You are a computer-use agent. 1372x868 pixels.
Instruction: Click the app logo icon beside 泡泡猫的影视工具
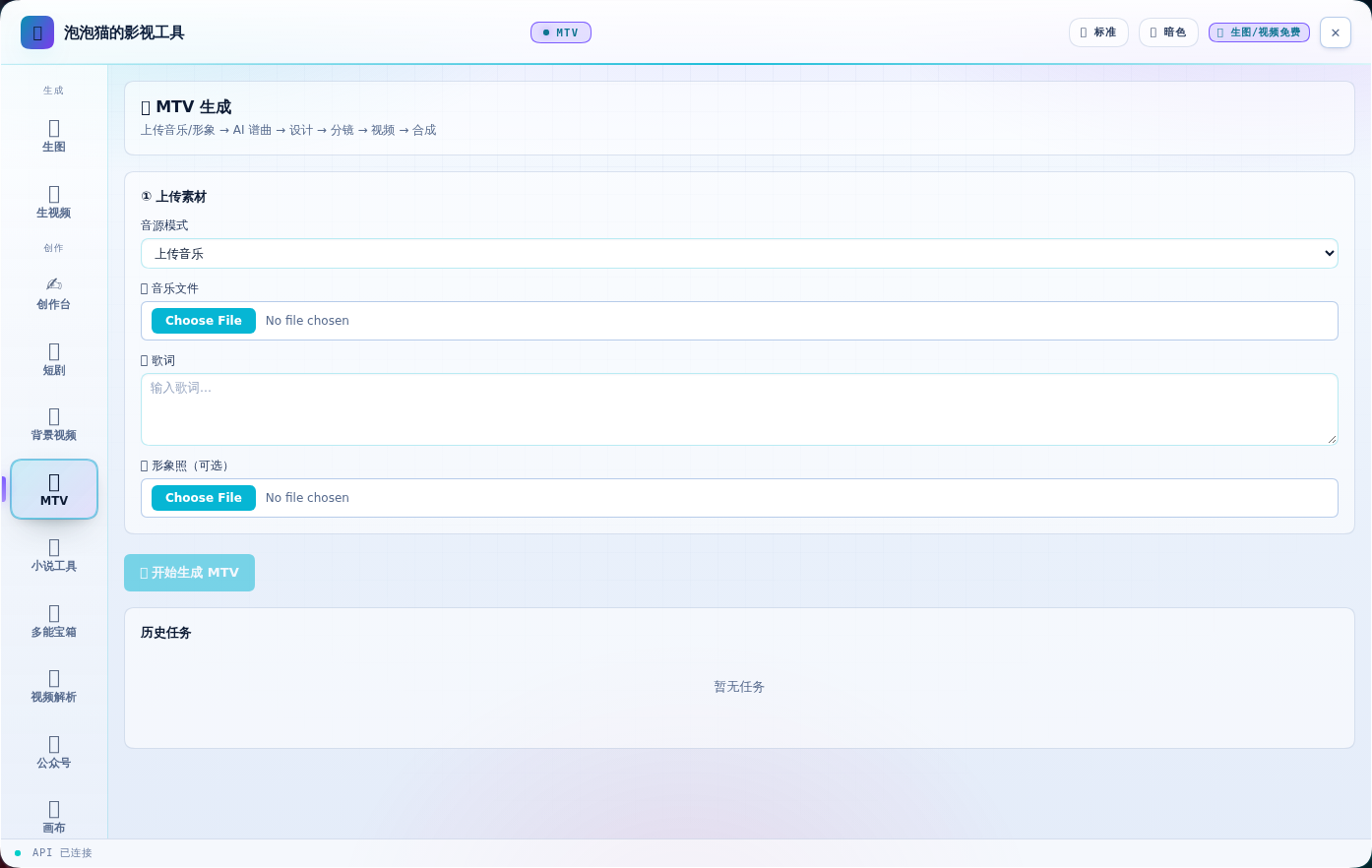[37, 32]
